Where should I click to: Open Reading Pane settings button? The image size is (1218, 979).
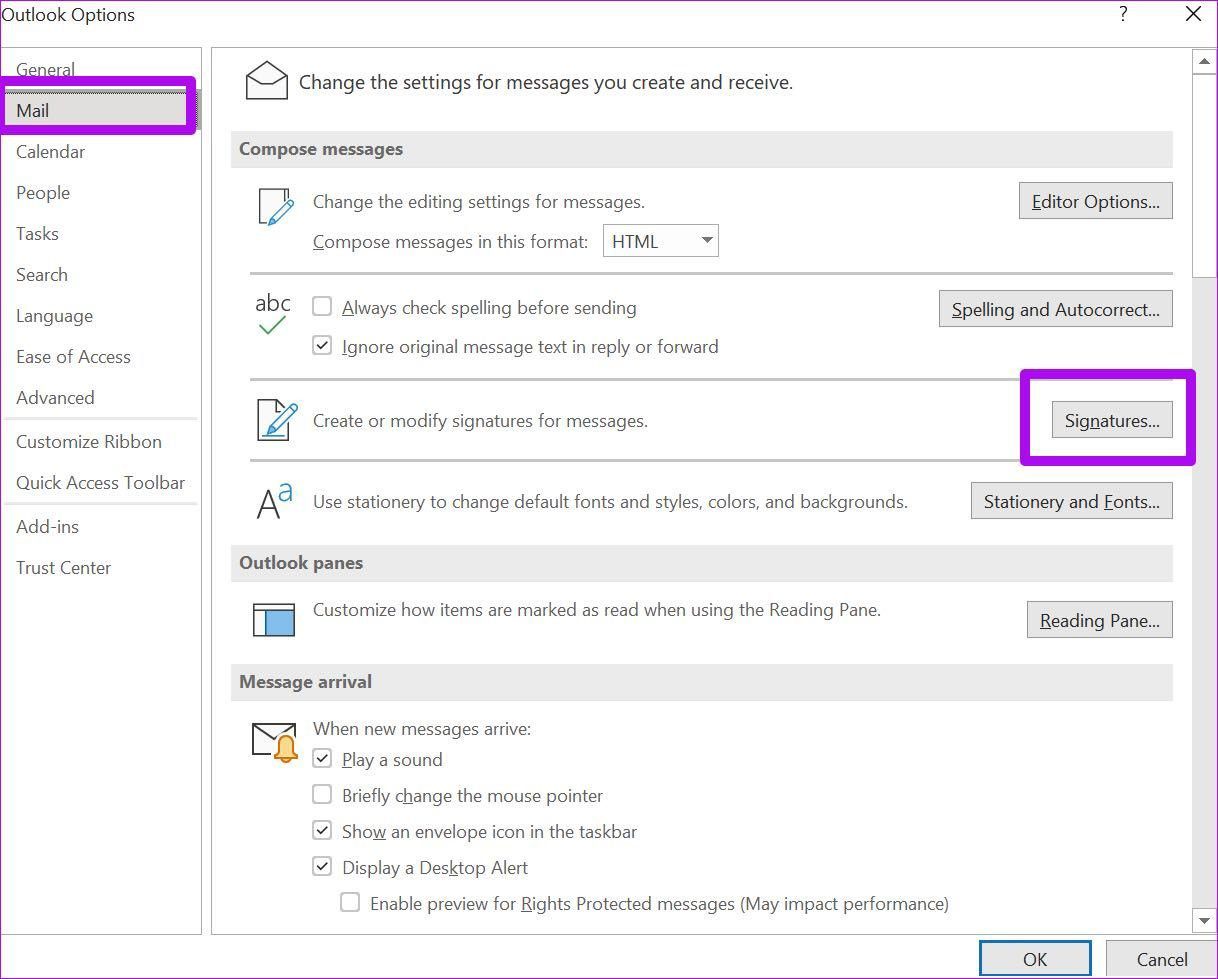pos(1099,620)
